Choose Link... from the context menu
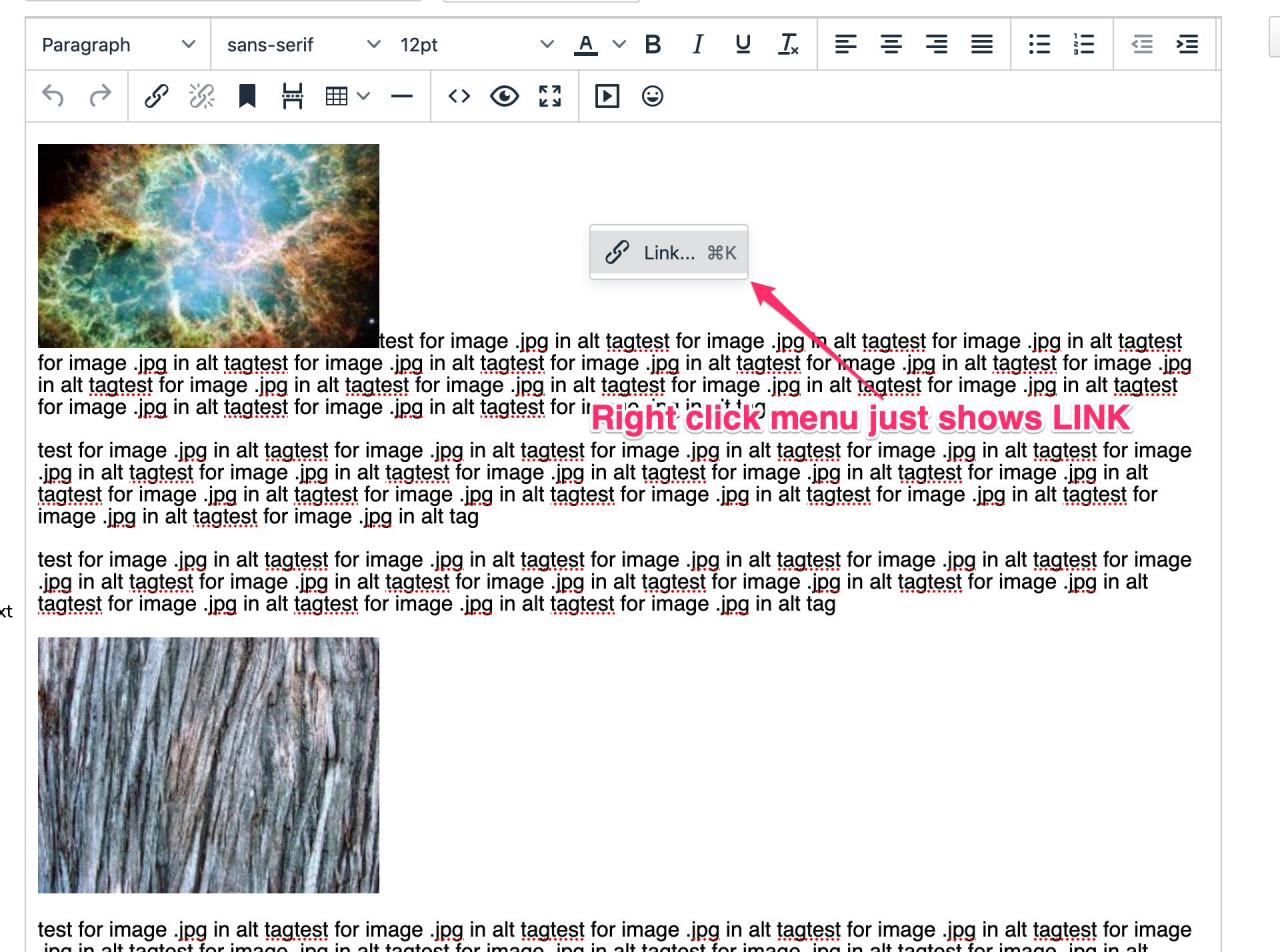 click(669, 253)
